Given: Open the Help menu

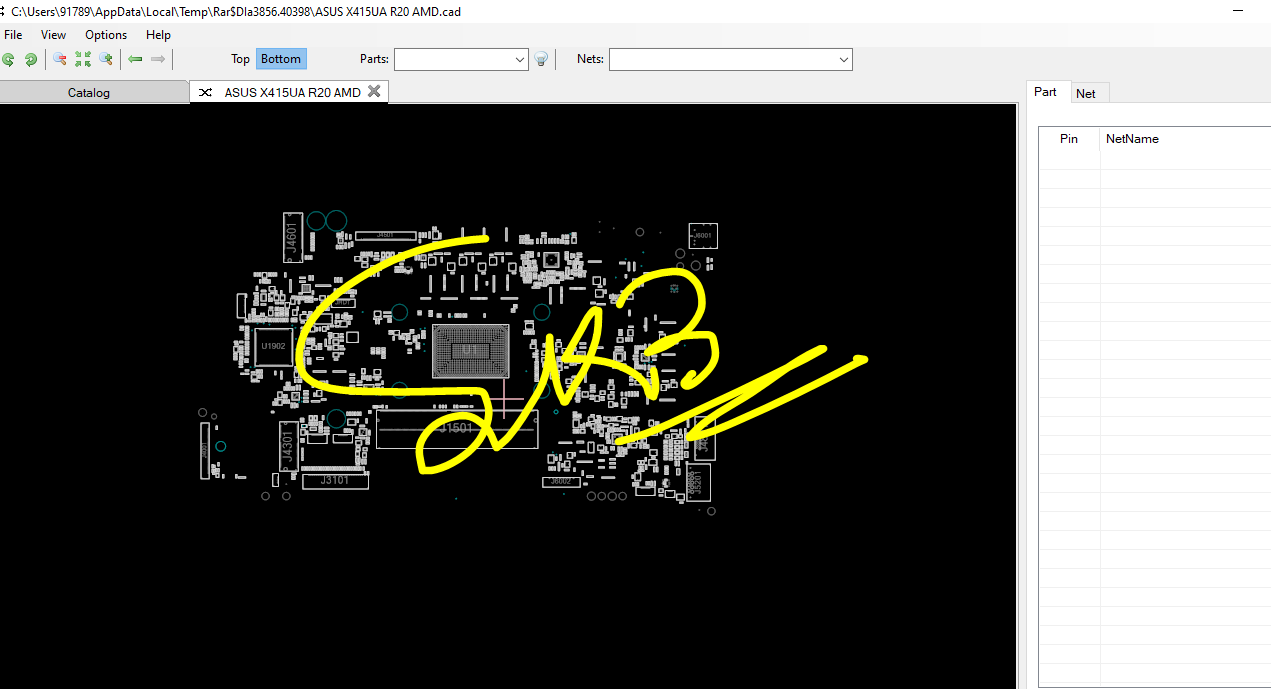Looking at the screenshot, I should (x=158, y=35).
